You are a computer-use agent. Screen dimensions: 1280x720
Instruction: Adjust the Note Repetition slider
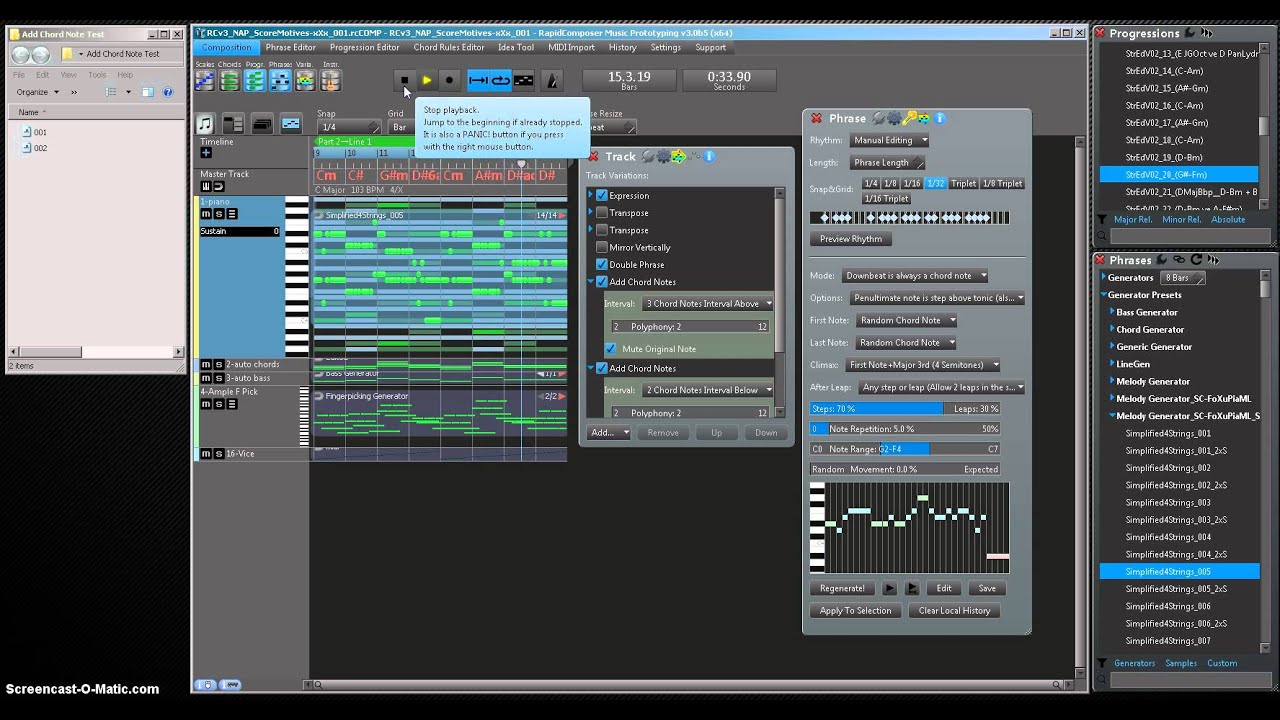point(905,429)
